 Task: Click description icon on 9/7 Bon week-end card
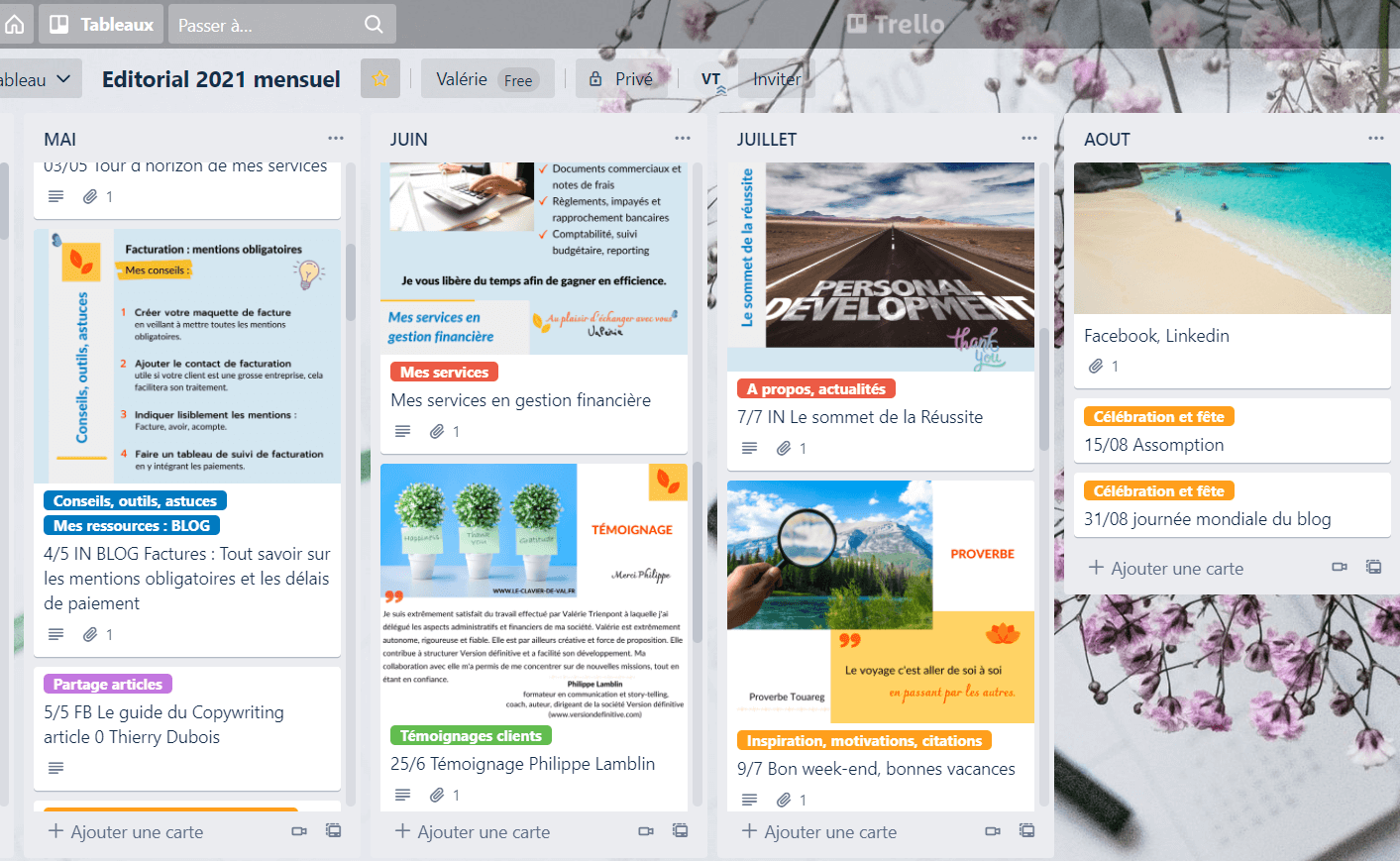[750, 800]
